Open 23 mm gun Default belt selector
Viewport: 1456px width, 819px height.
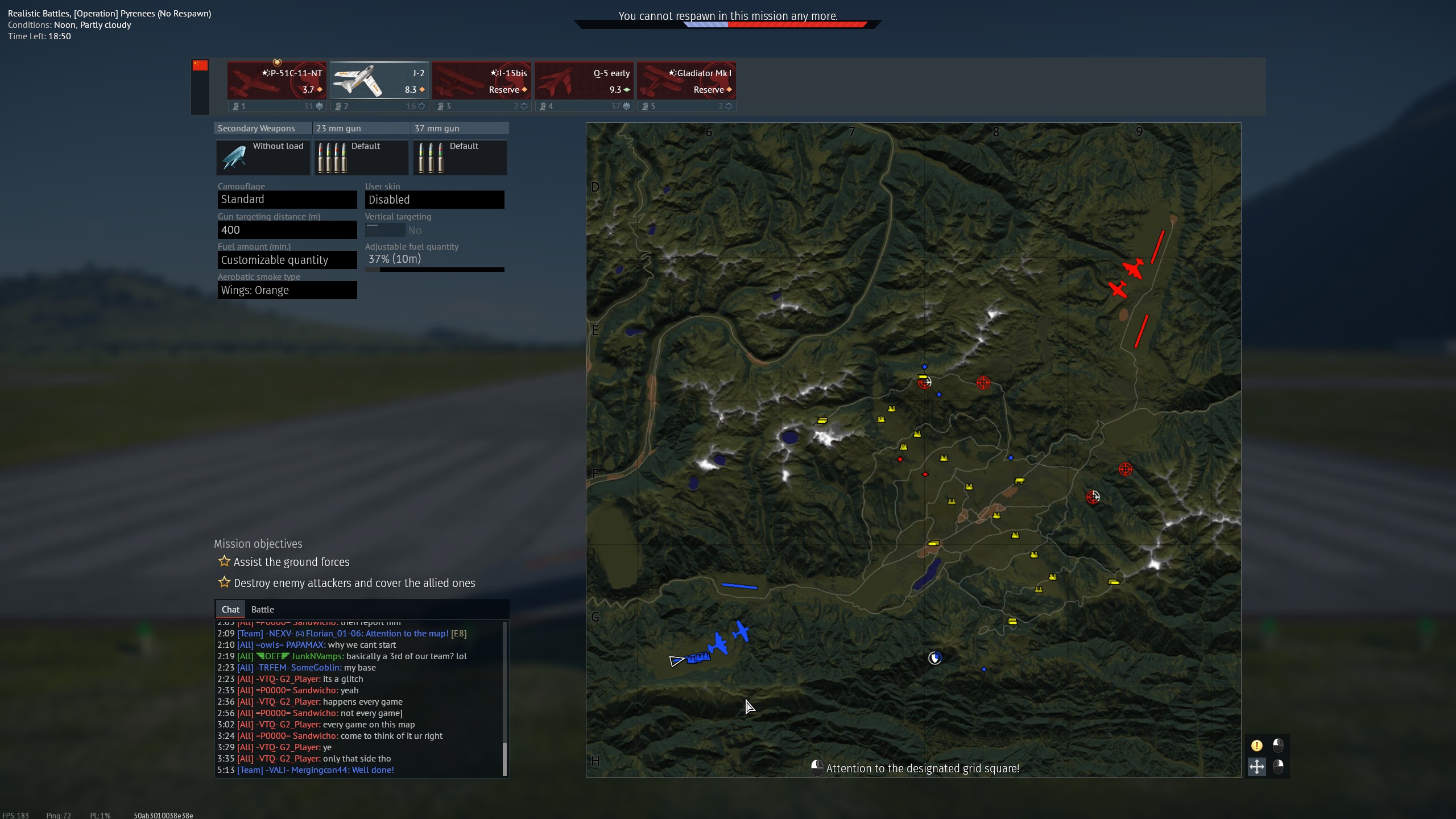coord(362,158)
